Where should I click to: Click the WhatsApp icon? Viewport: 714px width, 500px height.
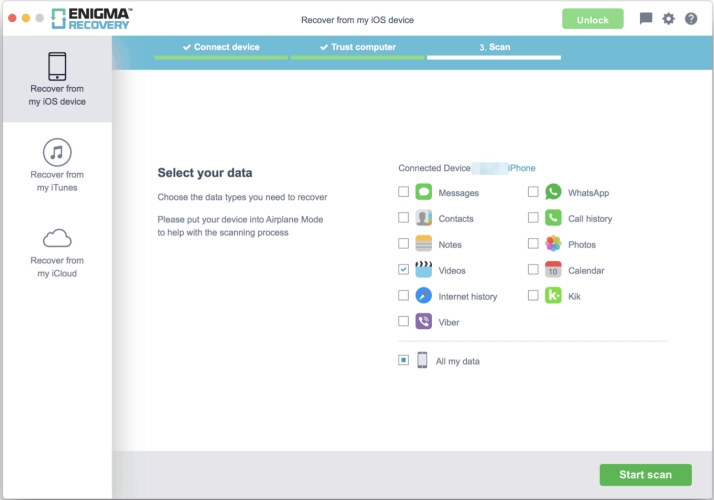pos(553,192)
